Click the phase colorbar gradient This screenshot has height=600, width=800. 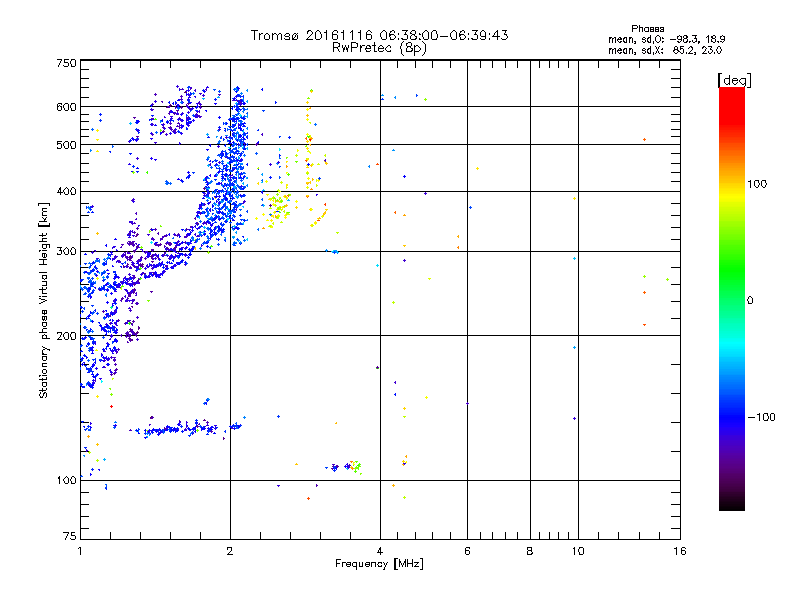[732, 299]
